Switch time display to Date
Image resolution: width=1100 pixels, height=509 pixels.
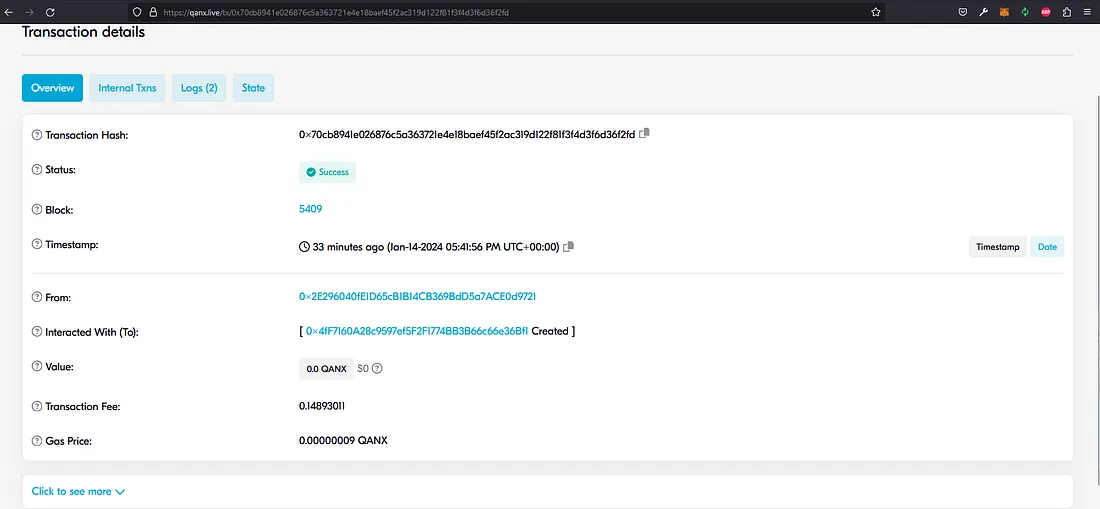pyautogui.click(x=1047, y=246)
